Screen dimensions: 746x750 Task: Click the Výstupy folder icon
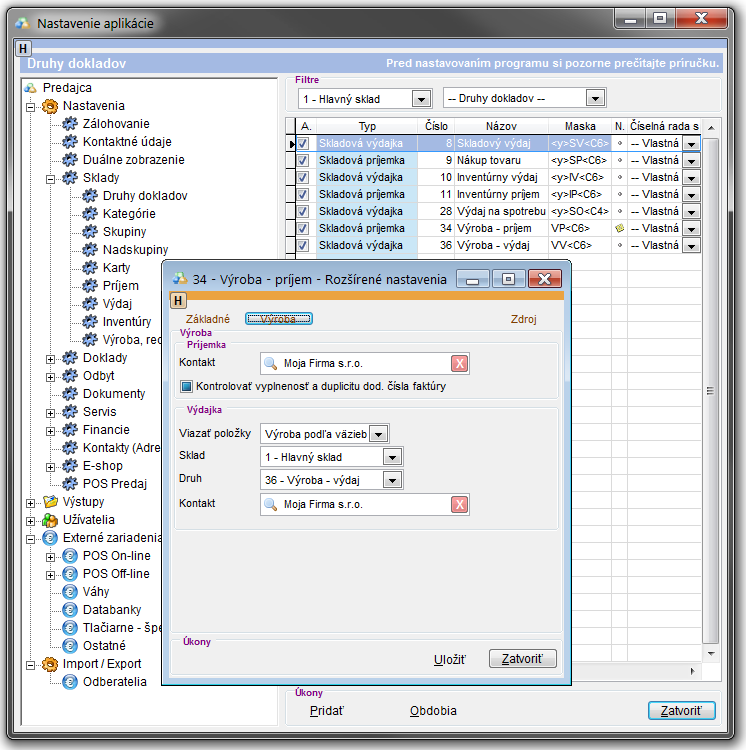coord(49,502)
